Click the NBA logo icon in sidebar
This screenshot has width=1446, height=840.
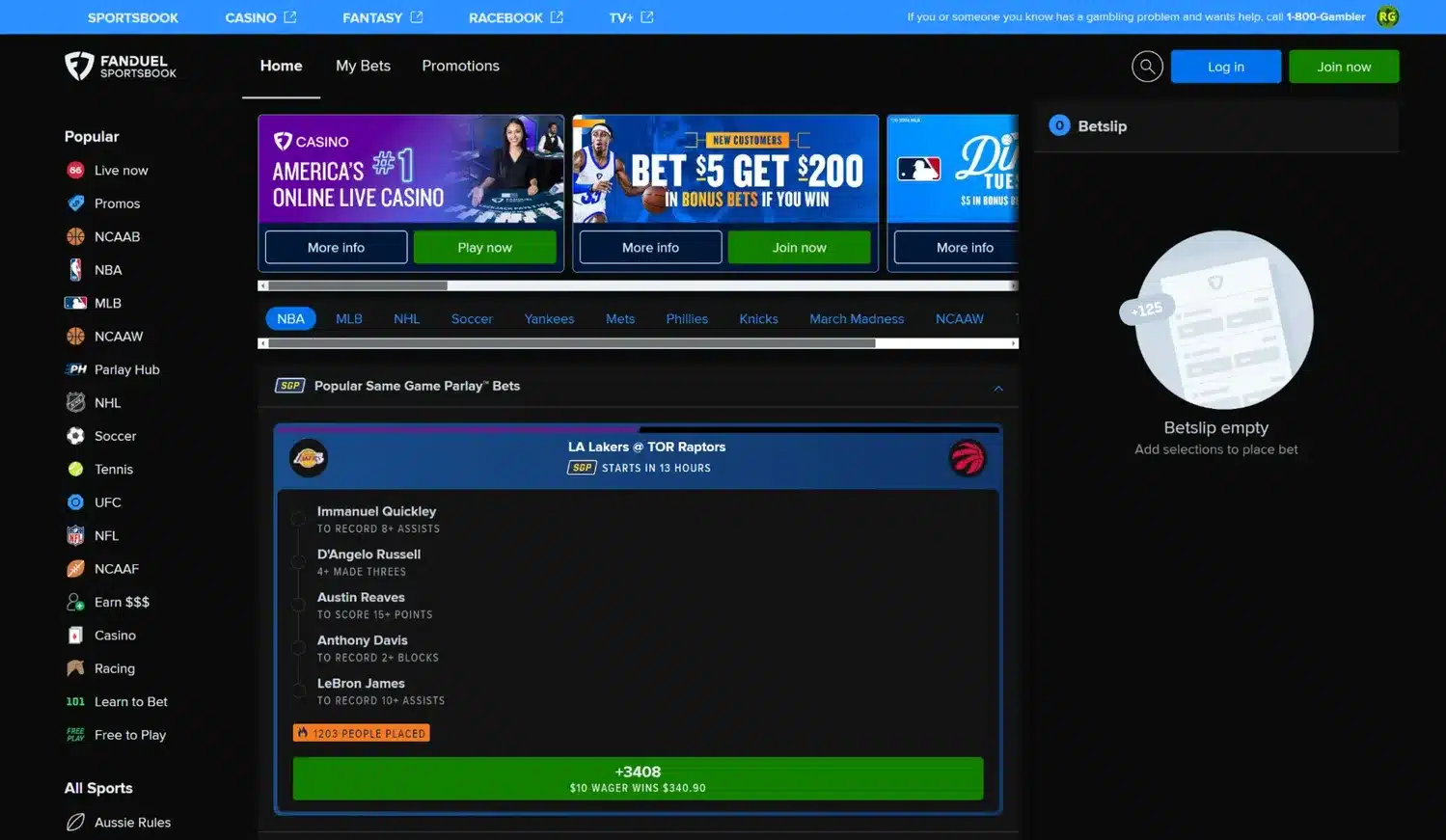[75, 270]
